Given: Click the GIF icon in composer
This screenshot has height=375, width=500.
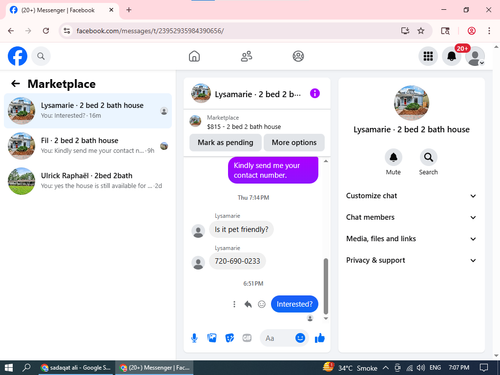Looking at the screenshot, I should click(x=247, y=338).
